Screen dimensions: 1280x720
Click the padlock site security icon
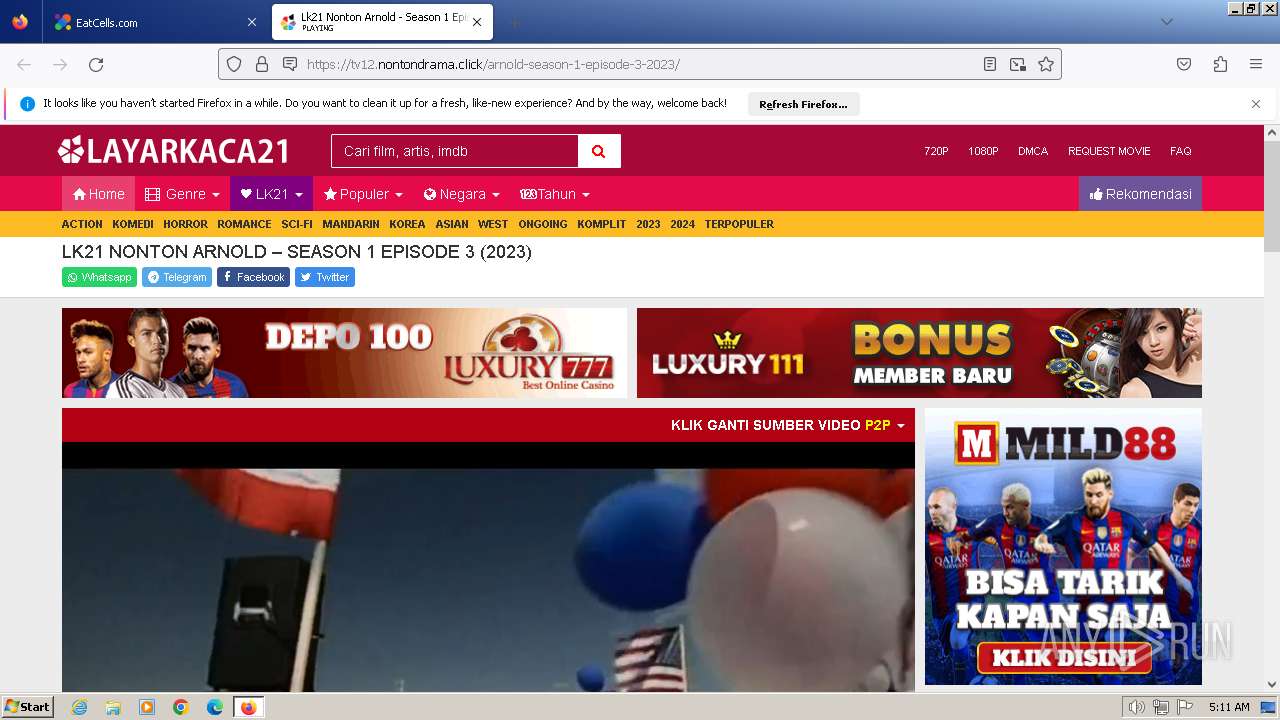pyautogui.click(x=262, y=64)
